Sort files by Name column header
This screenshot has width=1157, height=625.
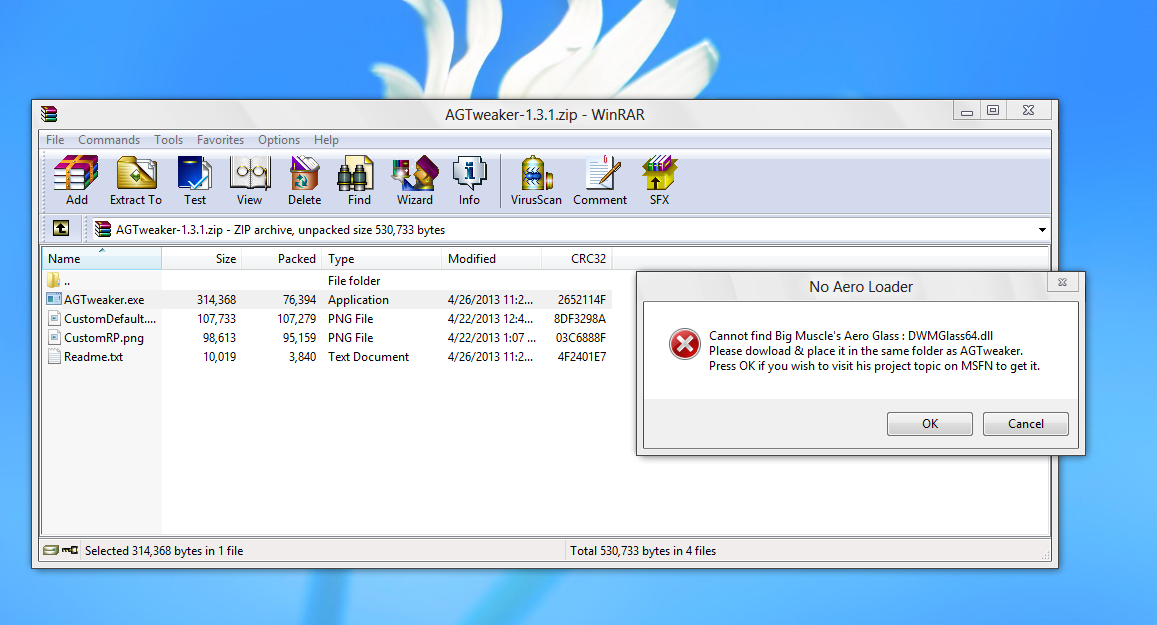101,258
